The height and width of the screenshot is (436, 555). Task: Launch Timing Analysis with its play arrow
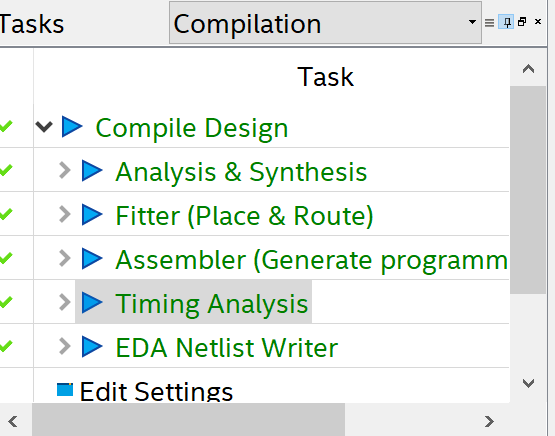tap(92, 303)
